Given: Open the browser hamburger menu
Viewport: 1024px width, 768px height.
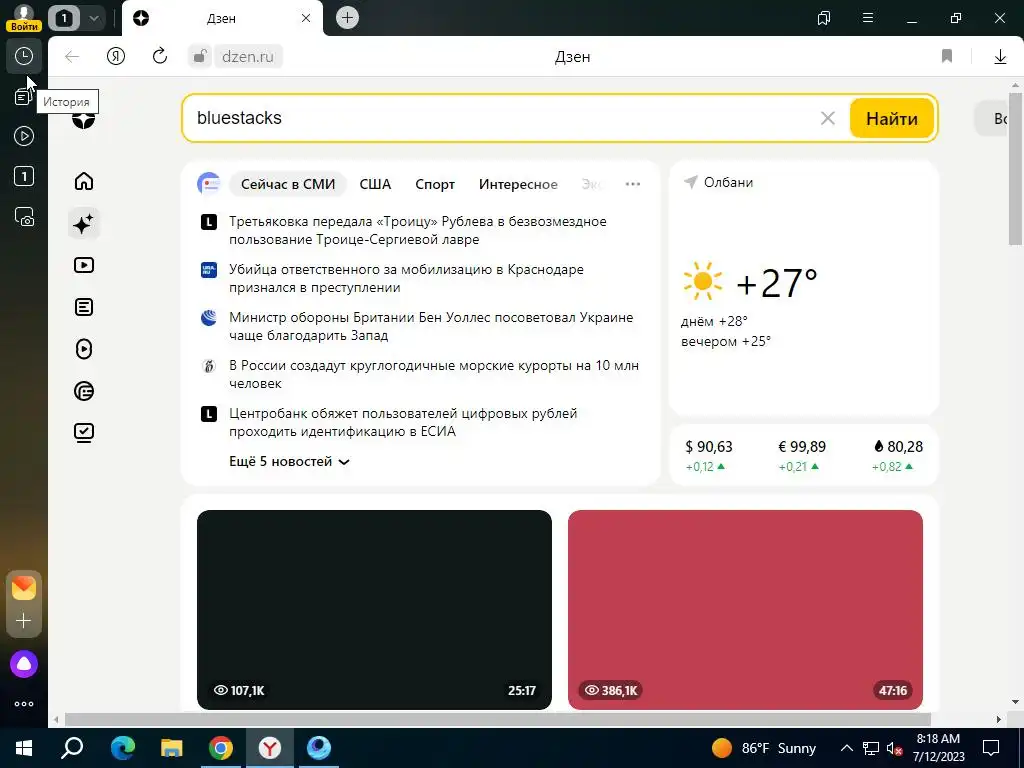Looking at the screenshot, I should [x=868, y=18].
